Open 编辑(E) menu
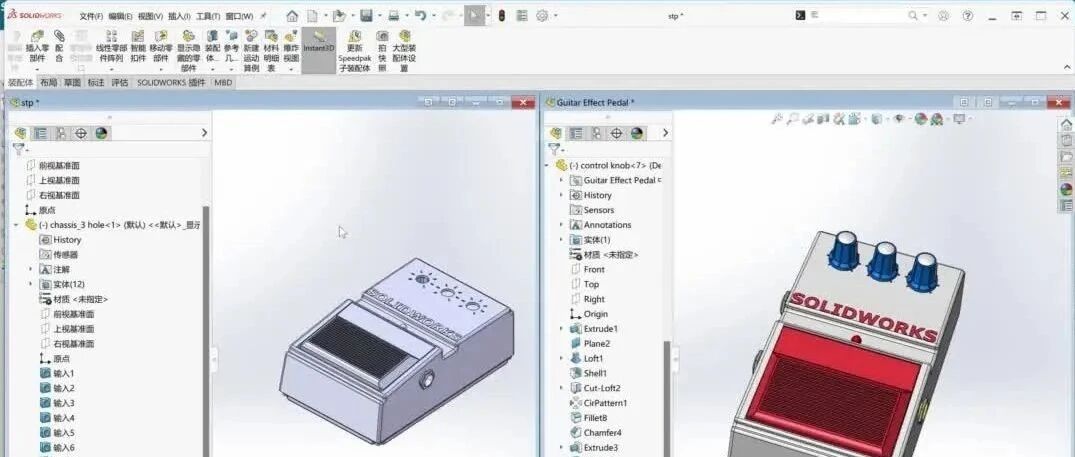 [x=120, y=16]
